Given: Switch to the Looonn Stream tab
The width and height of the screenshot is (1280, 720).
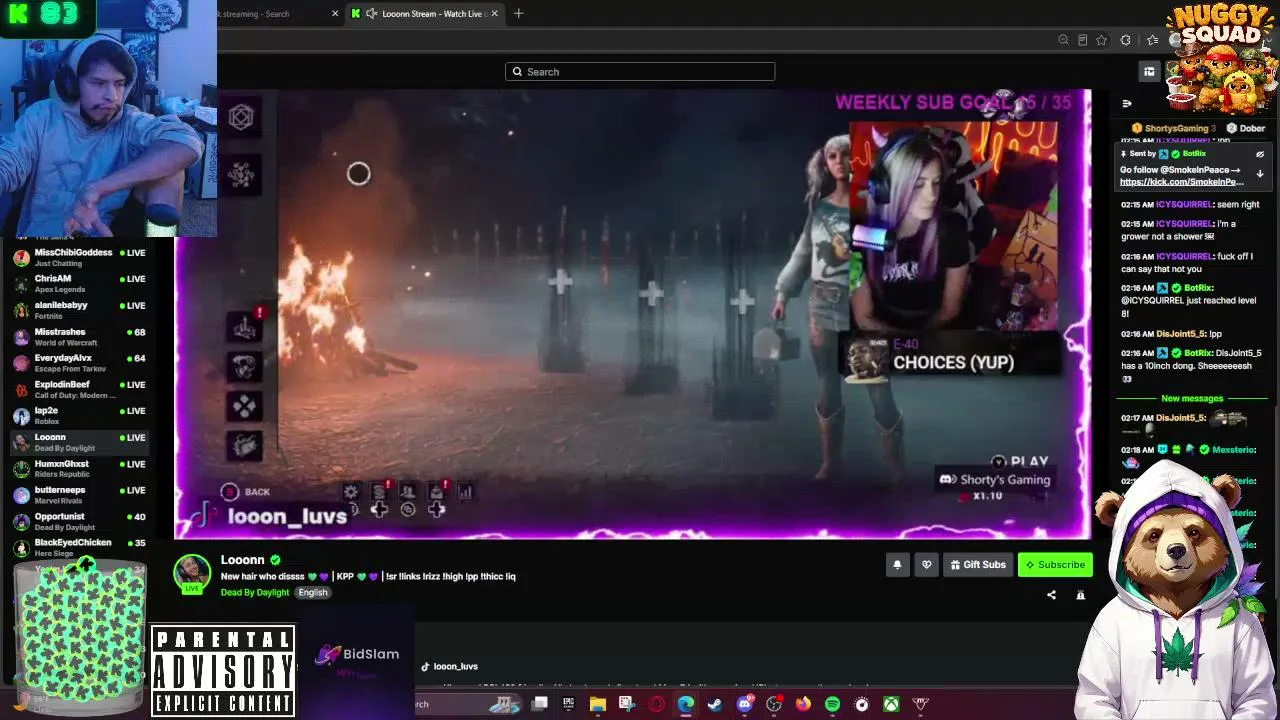Looking at the screenshot, I should 425,14.
